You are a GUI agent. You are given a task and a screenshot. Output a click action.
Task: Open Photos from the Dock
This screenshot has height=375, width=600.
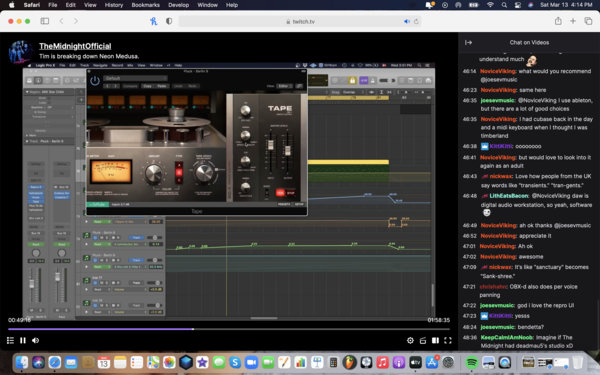click(x=169, y=362)
